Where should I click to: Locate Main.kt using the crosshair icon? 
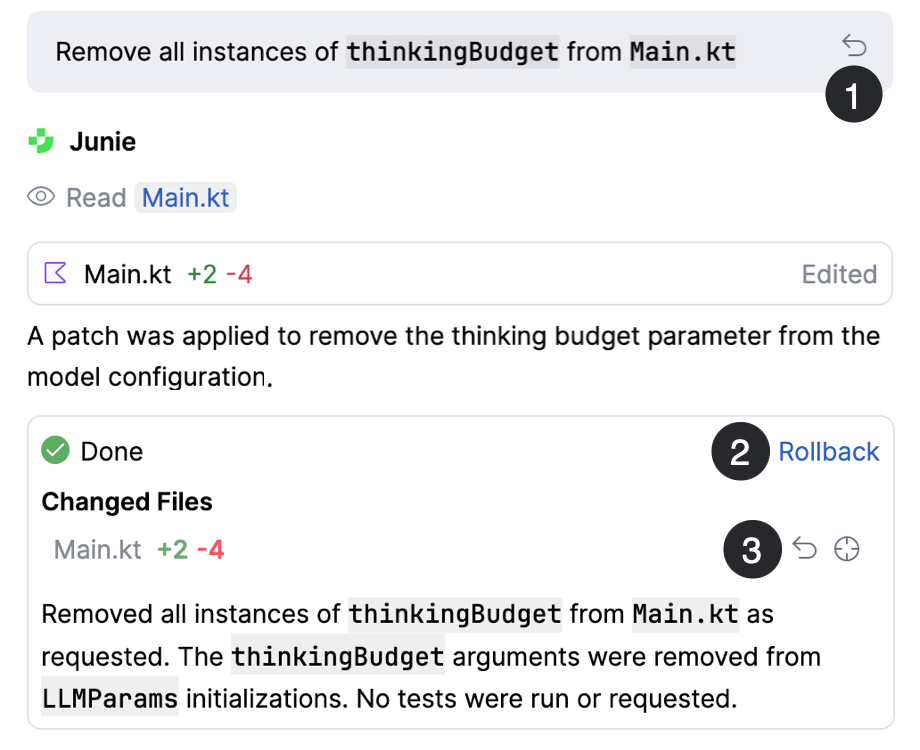(x=847, y=549)
